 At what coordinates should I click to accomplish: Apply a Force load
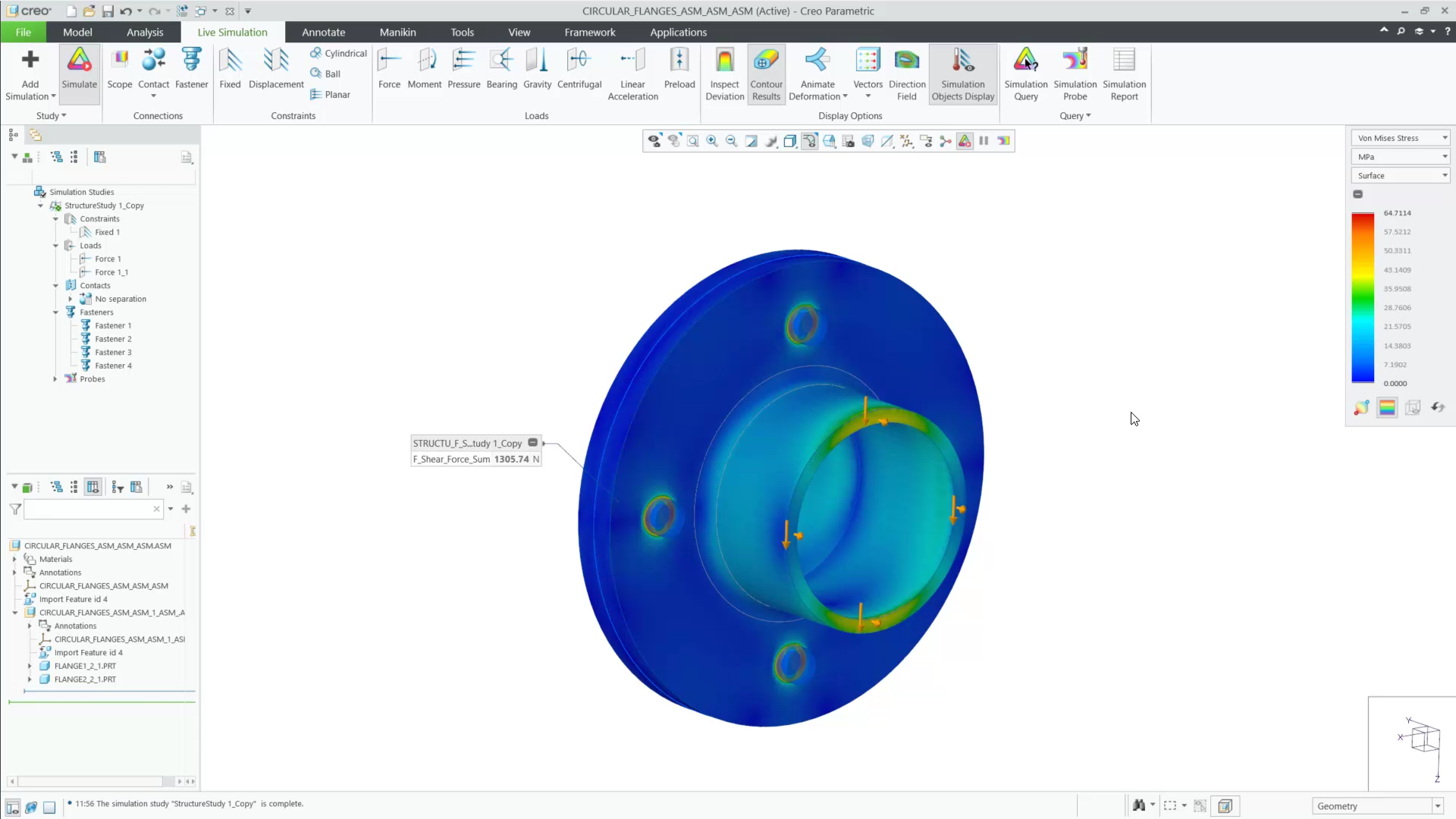click(x=389, y=72)
